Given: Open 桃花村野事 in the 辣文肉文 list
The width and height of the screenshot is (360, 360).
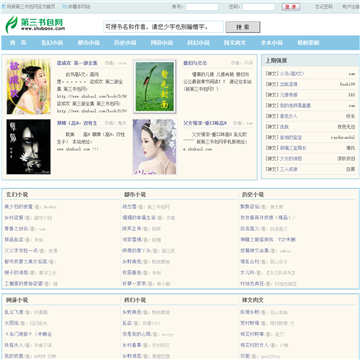Looking at the screenshot, I should [252, 334].
